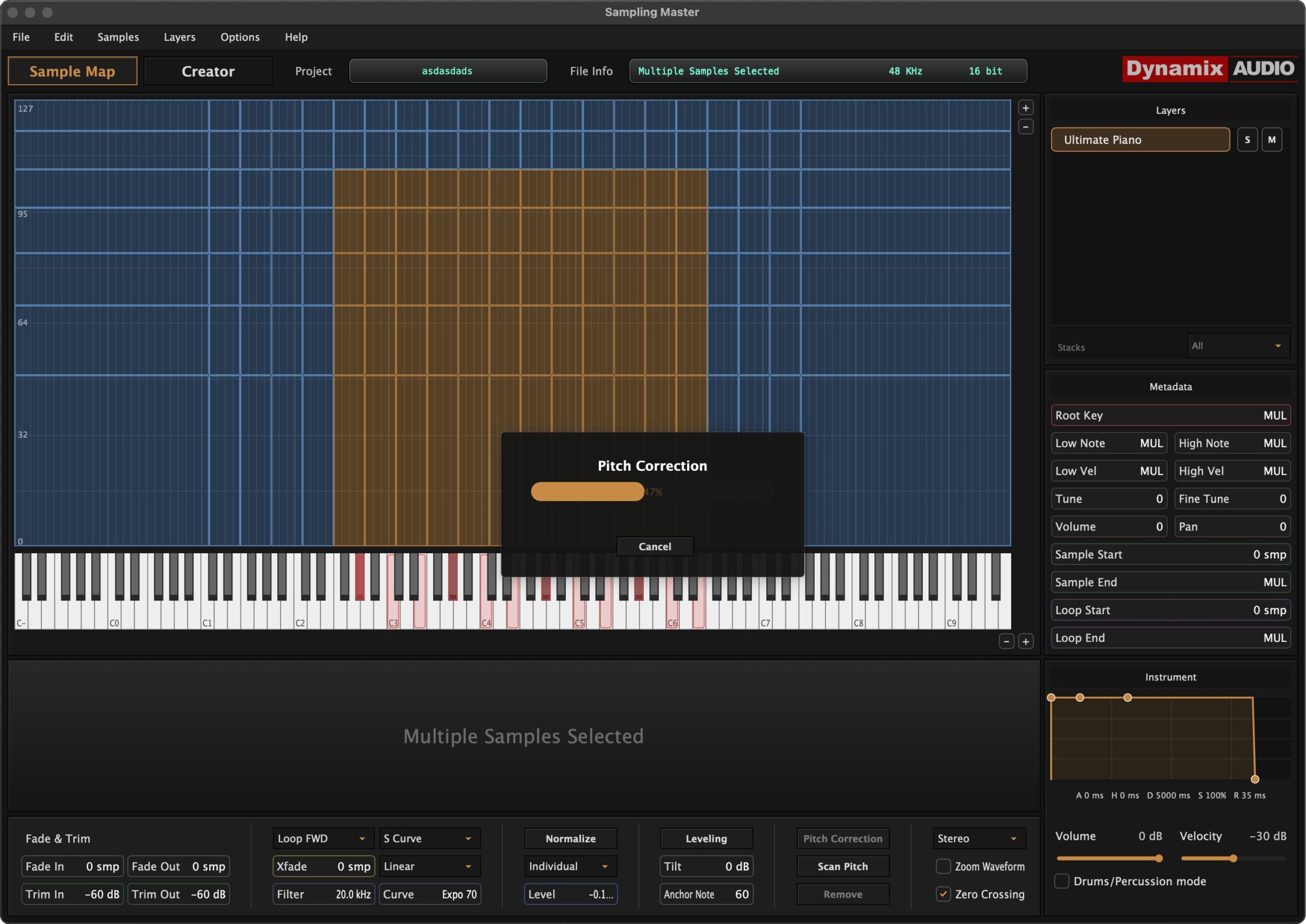Screen dimensions: 1306x924
Task: Open the Stacks All dropdown
Action: click(x=1238, y=346)
